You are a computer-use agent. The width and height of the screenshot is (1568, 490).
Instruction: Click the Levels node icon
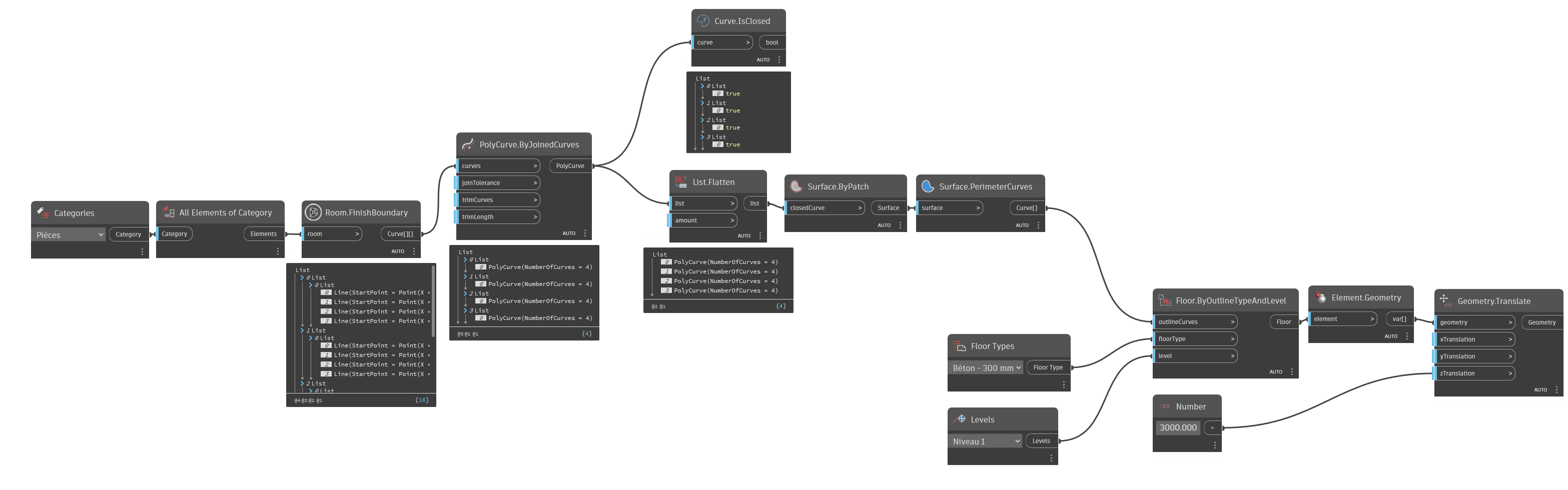(x=959, y=419)
